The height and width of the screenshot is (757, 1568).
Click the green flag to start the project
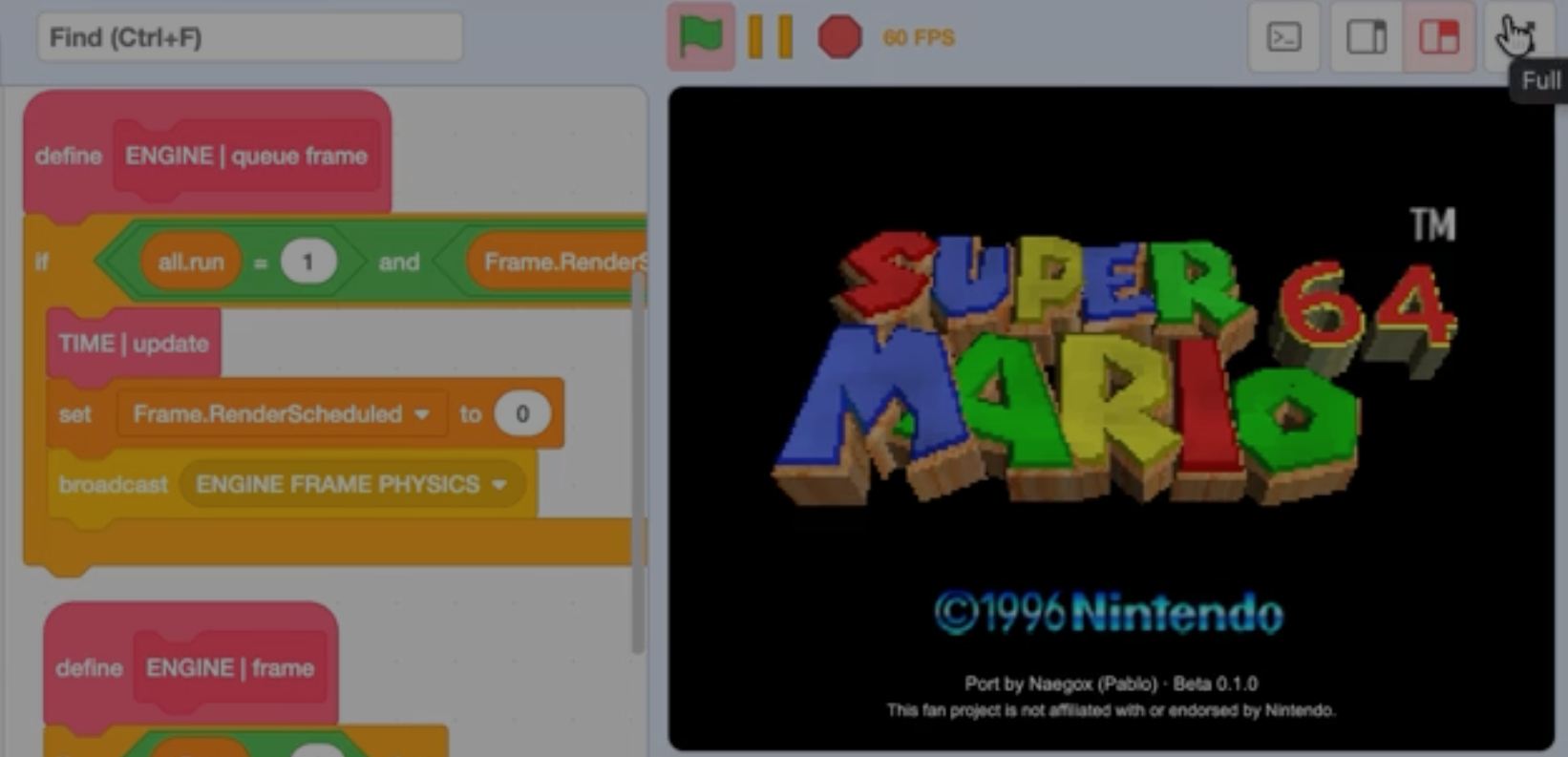tap(700, 37)
